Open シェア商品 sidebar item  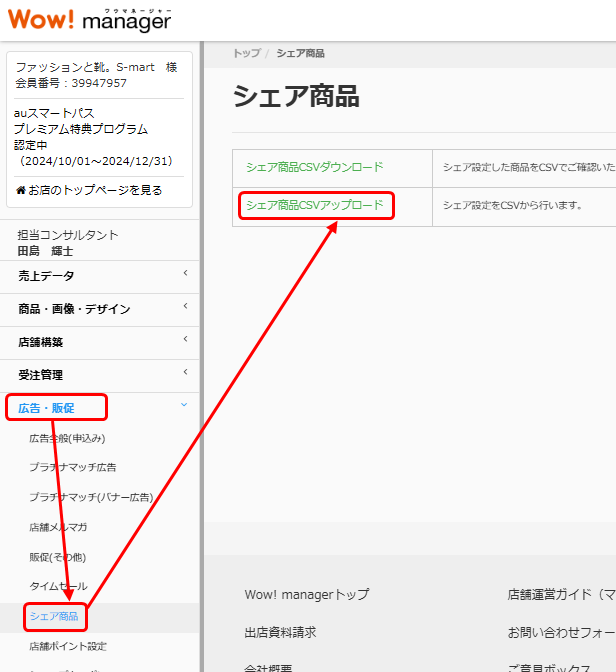coord(54,616)
